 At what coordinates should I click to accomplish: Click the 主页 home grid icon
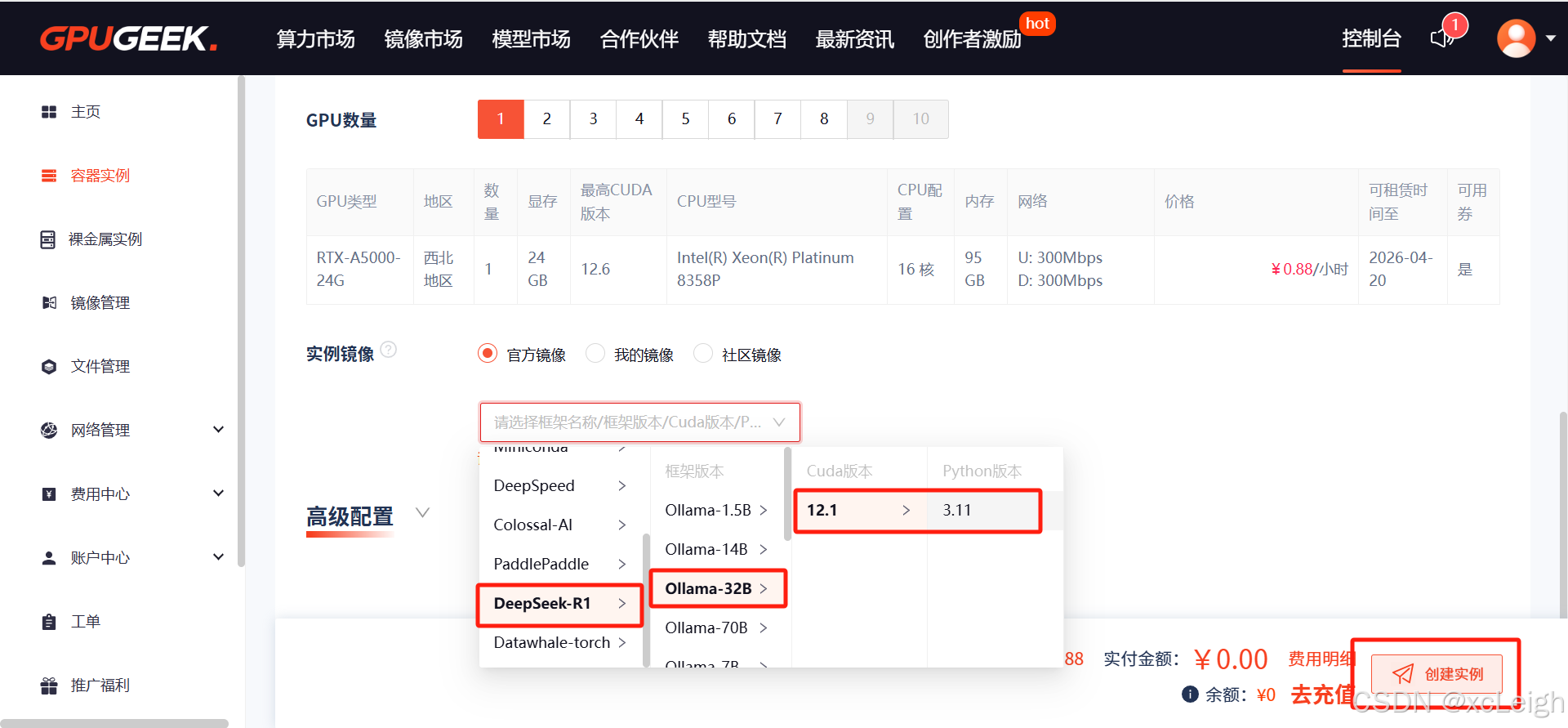pyautogui.click(x=49, y=112)
